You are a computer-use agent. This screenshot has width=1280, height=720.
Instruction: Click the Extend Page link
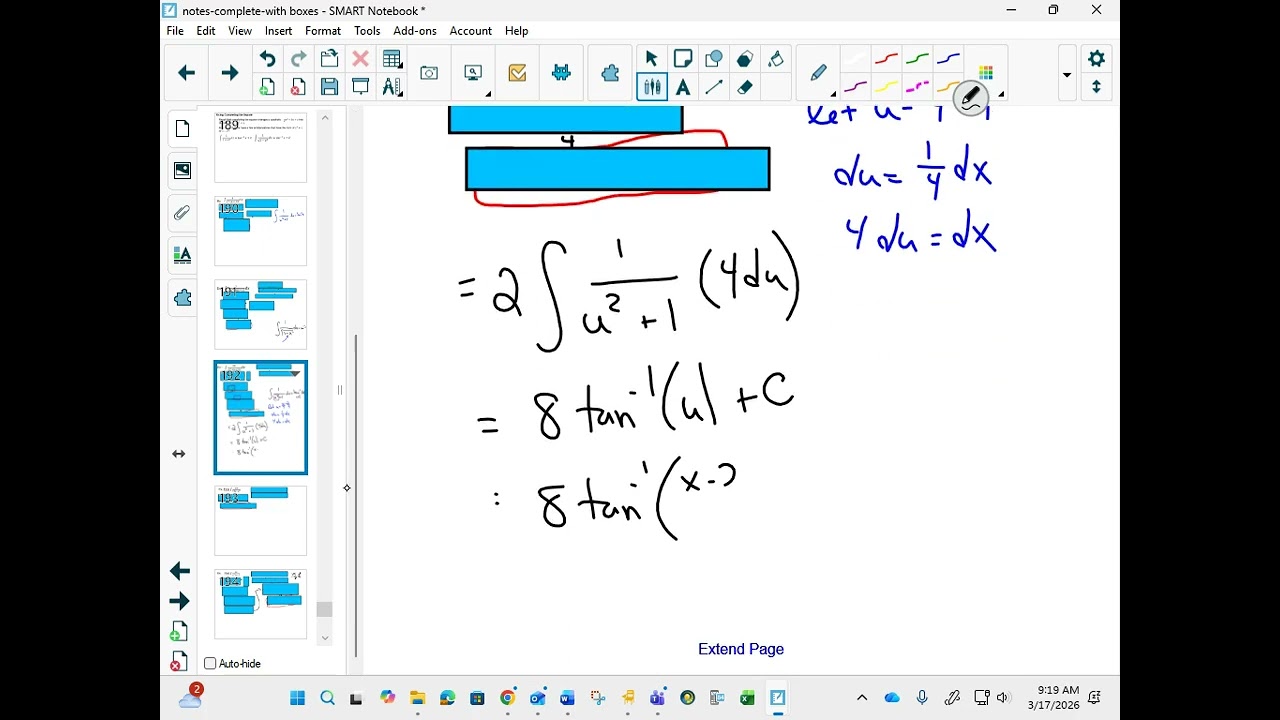click(741, 649)
